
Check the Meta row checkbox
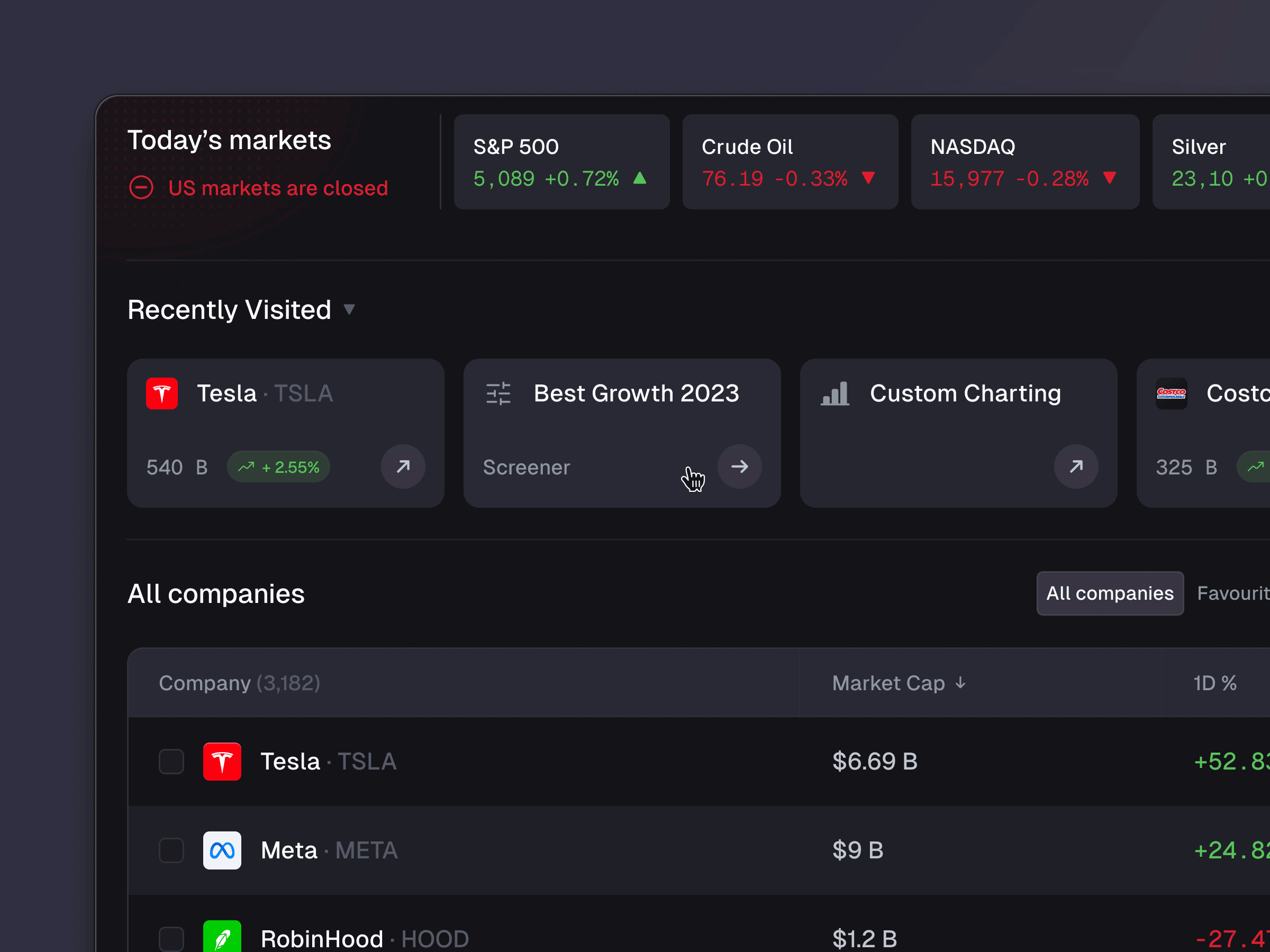click(x=171, y=850)
